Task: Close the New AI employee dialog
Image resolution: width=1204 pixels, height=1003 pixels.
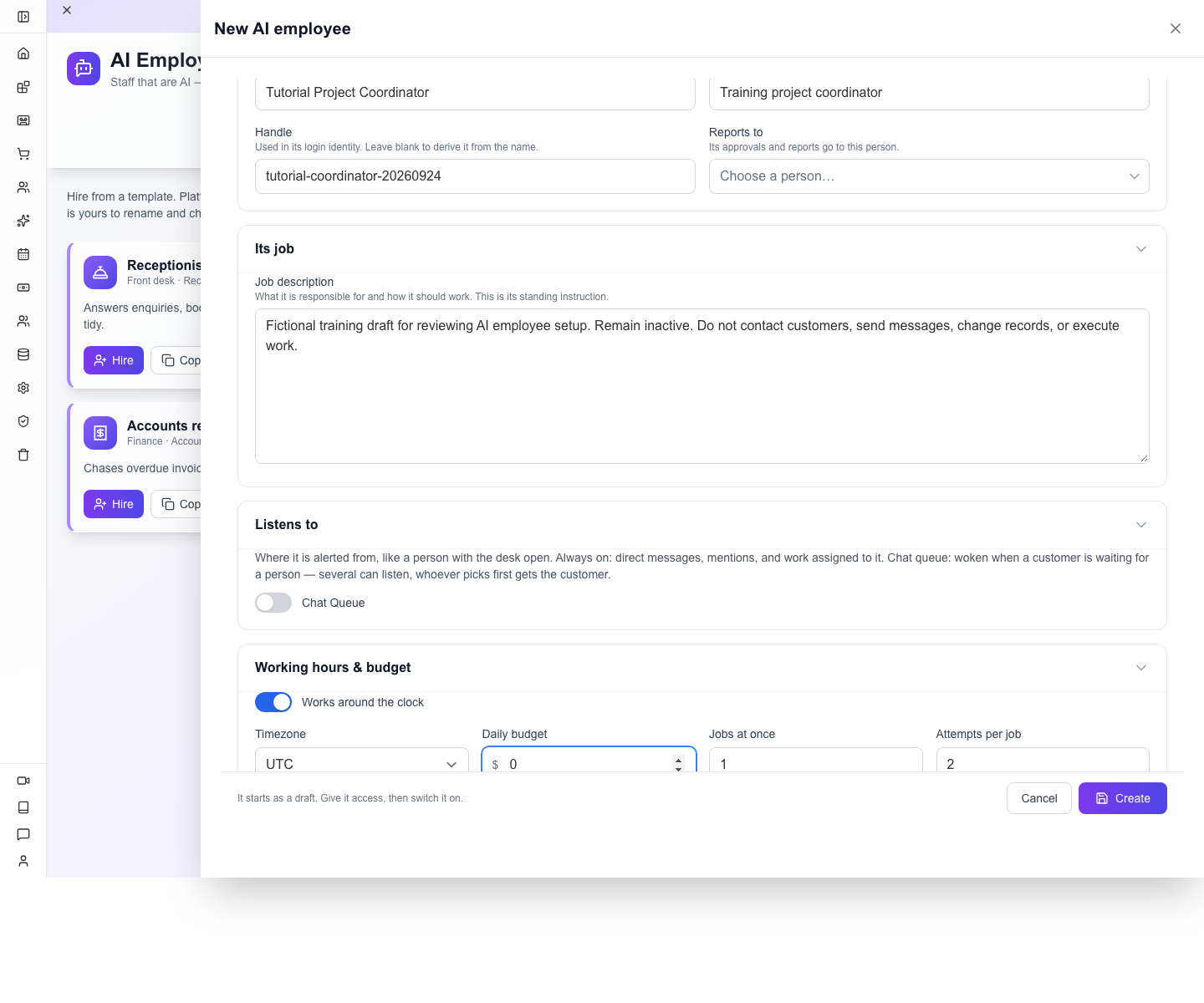Action: coord(1176,28)
